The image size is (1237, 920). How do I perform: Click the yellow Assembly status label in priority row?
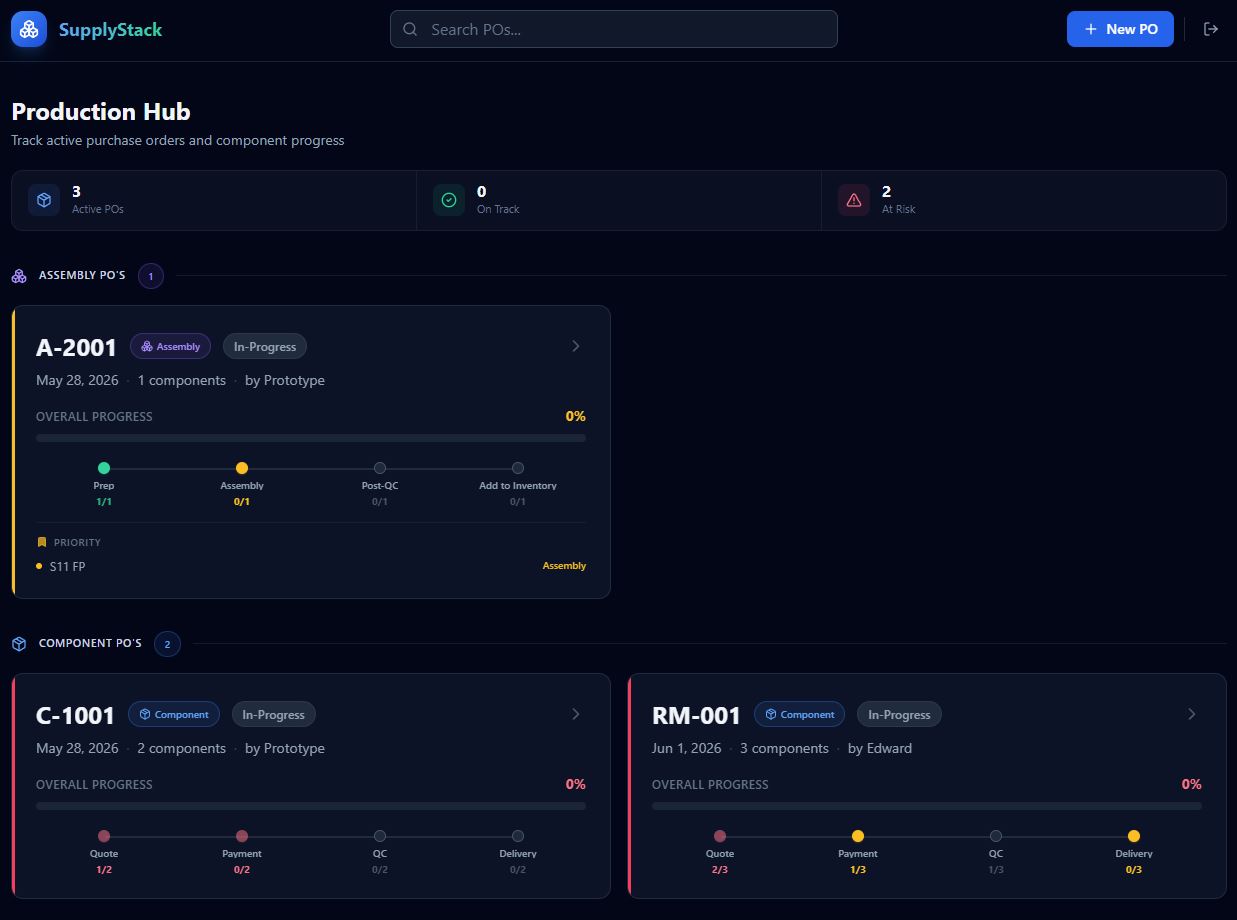click(564, 566)
